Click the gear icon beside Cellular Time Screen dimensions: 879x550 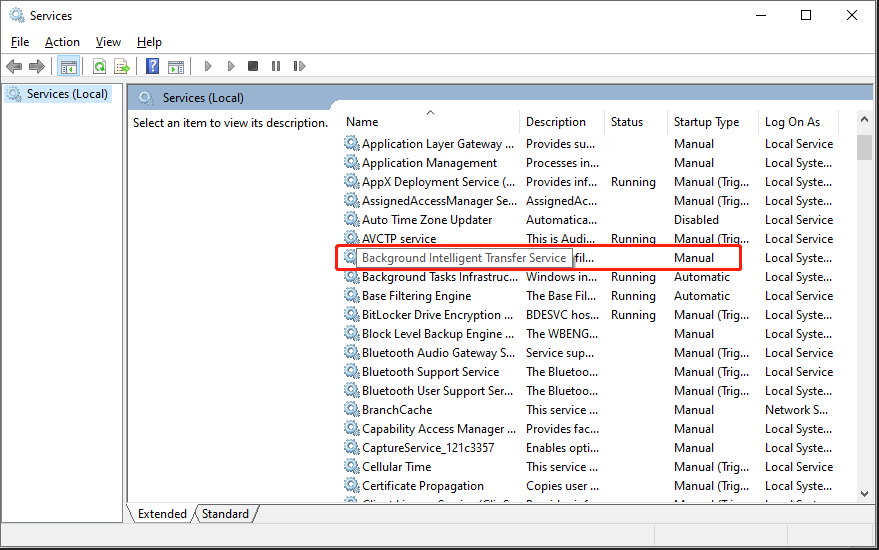point(351,466)
